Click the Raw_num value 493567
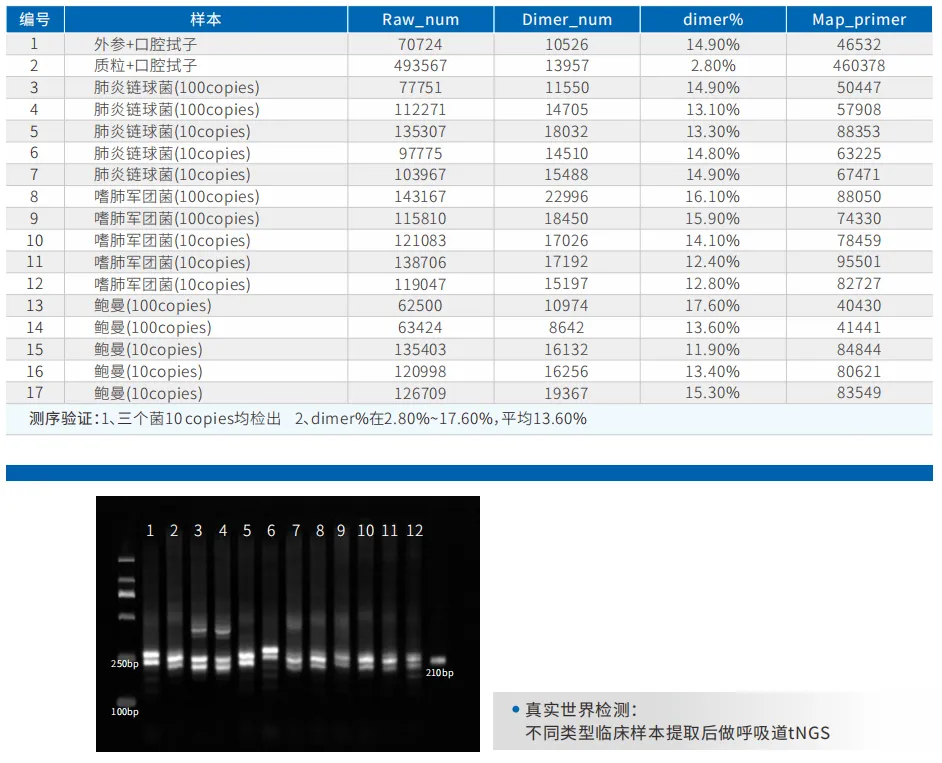This screenshot has width=942, height=763. (419, 66)
